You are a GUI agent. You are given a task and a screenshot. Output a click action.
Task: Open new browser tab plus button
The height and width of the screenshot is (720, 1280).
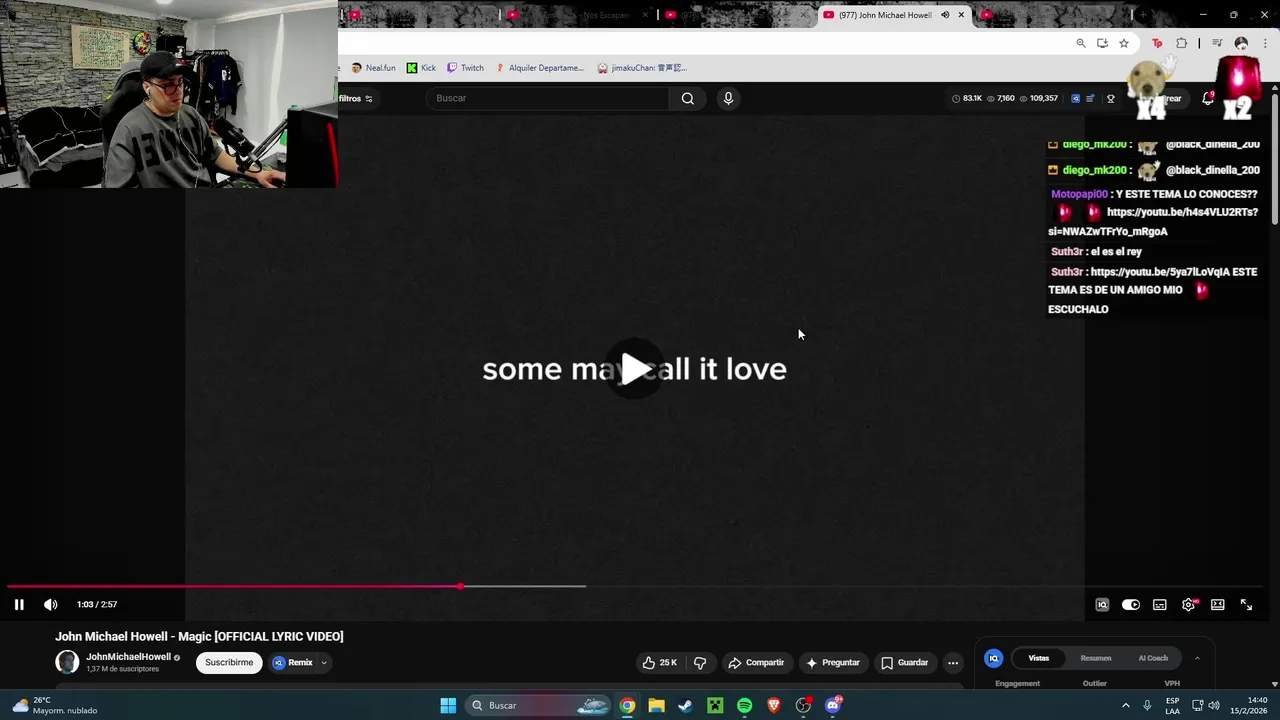coord(1143,15)
